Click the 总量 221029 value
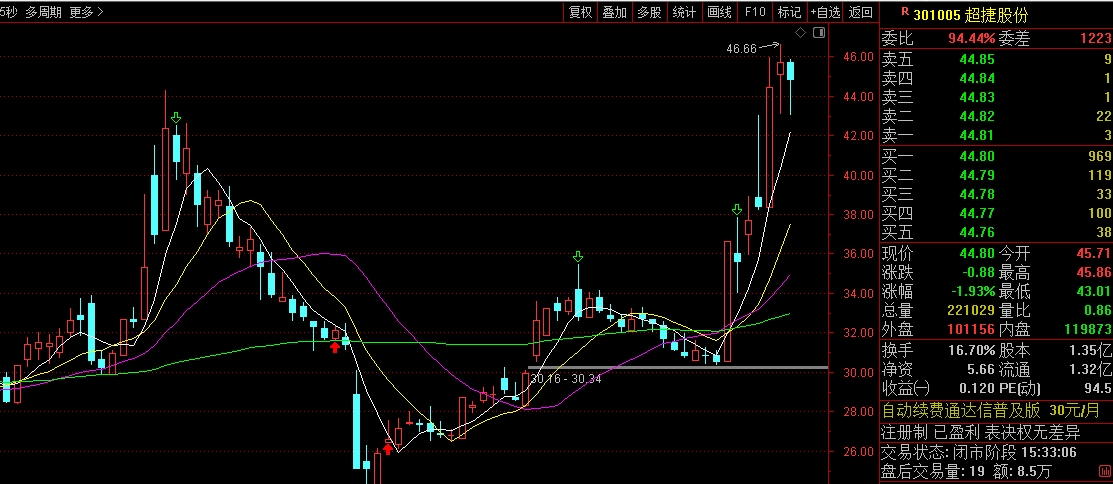The height and width of the screenshot is (484, 1113). pos(971,311)
